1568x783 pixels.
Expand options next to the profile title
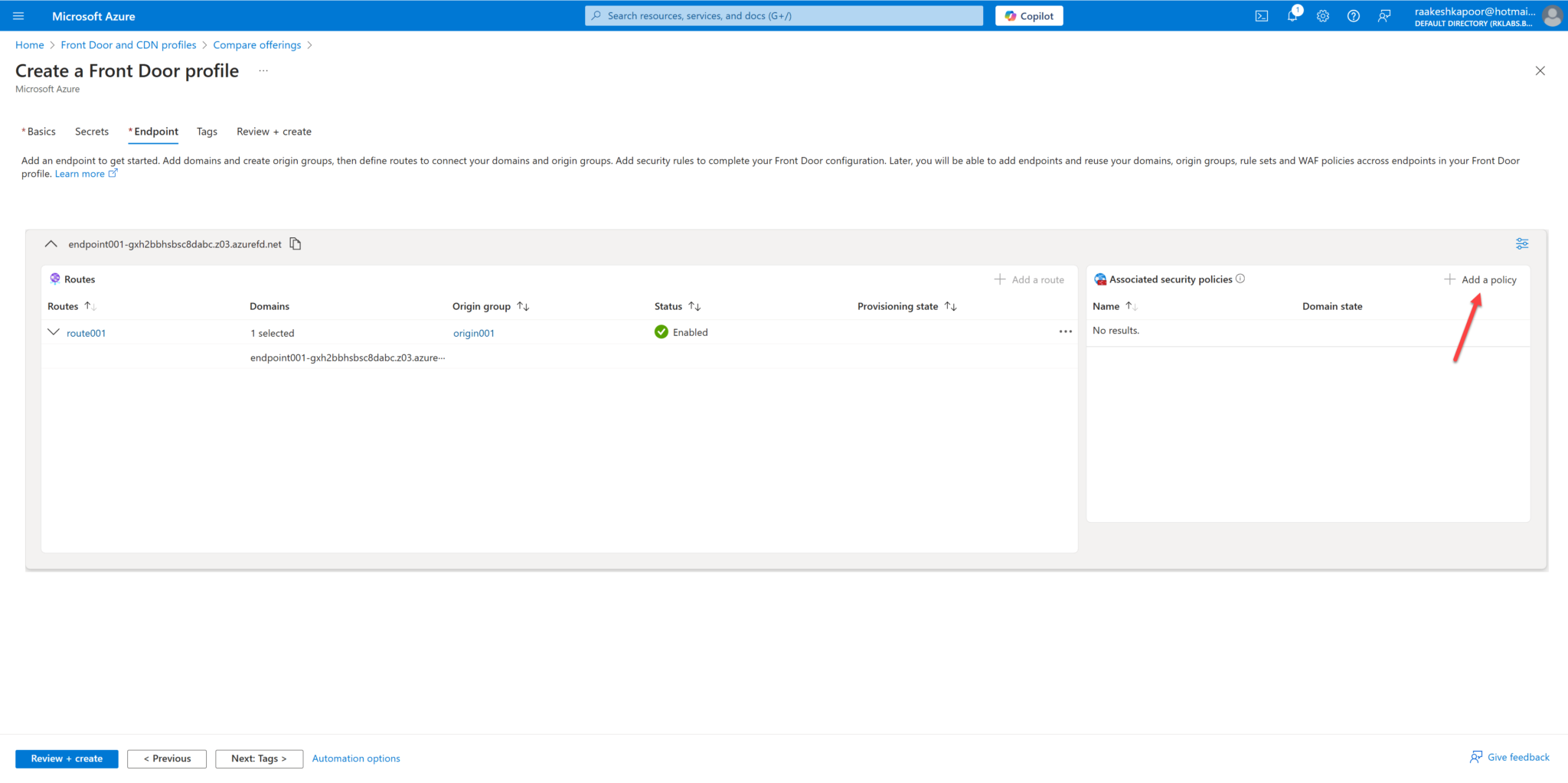click(x=263, y=70)
